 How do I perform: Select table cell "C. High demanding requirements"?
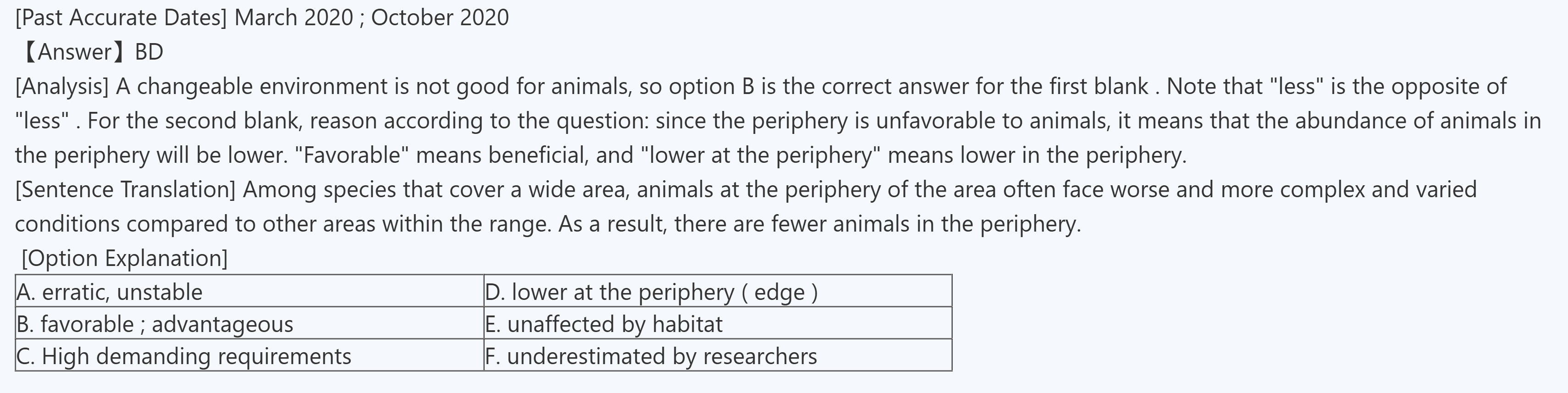[x=184, y=356]
